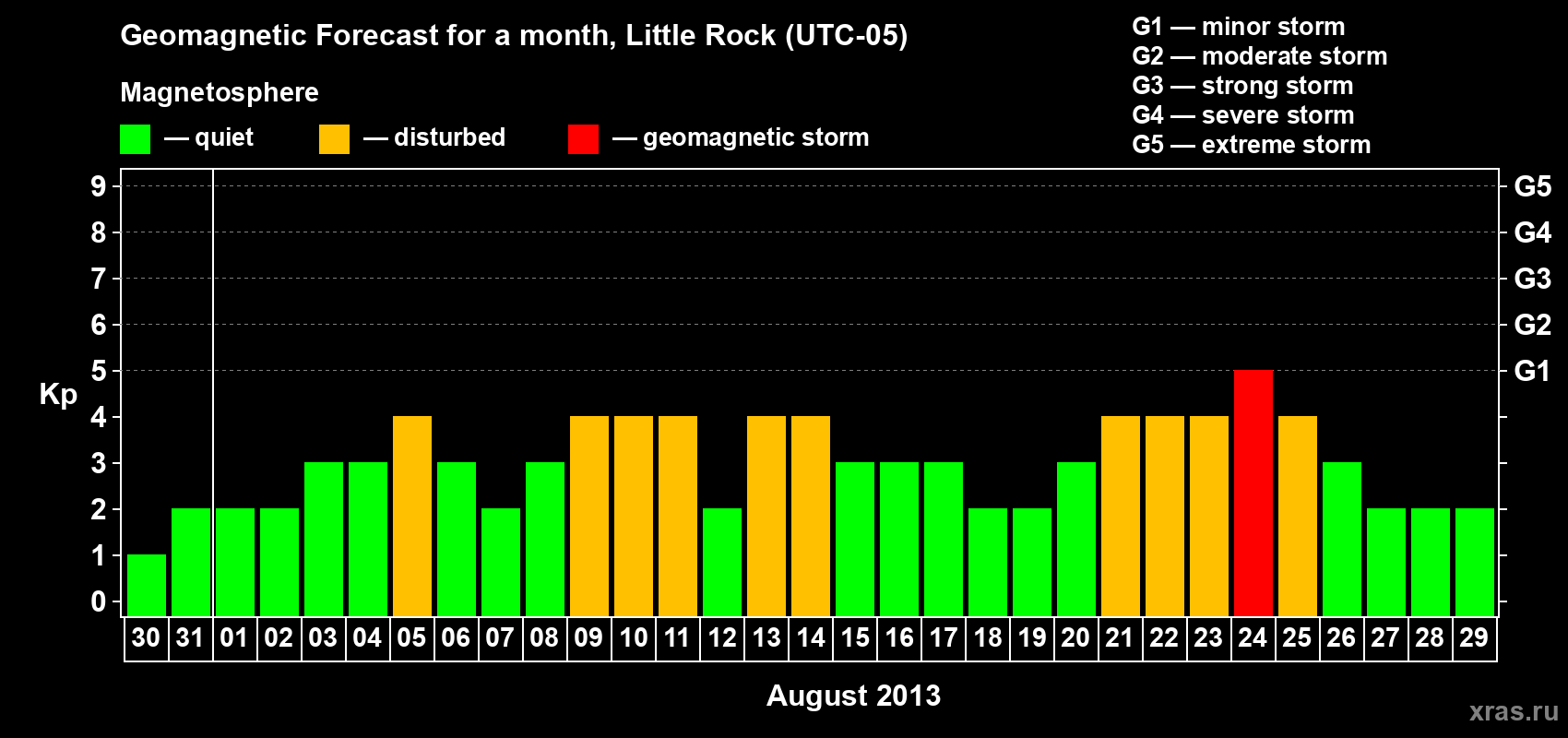Click the 'G3 — strong storm' legend line
Screen dimensions: 1568x738
click(x=1243, y=86)
